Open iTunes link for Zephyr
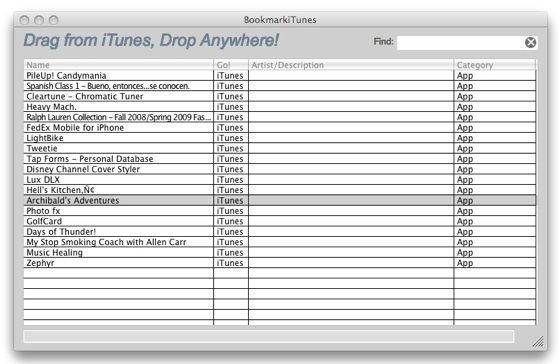 (x=230, y=263)
